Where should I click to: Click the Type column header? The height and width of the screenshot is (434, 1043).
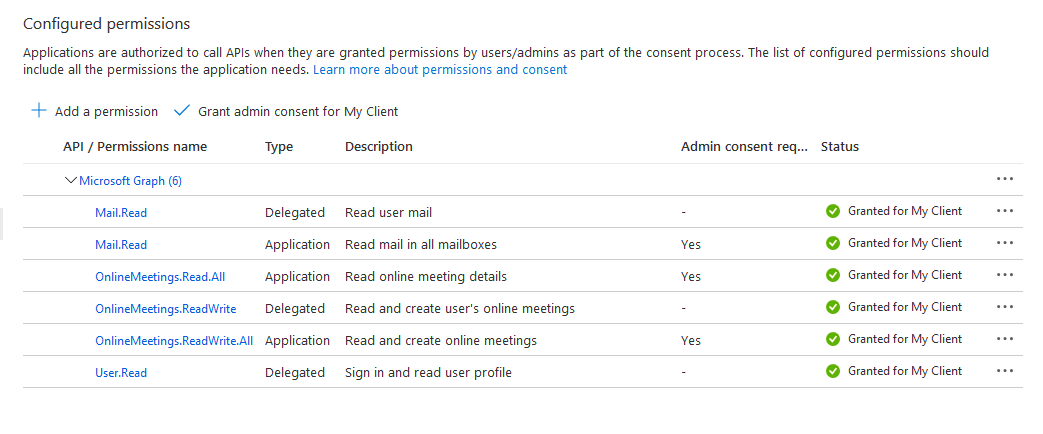[x=279, y=147]
